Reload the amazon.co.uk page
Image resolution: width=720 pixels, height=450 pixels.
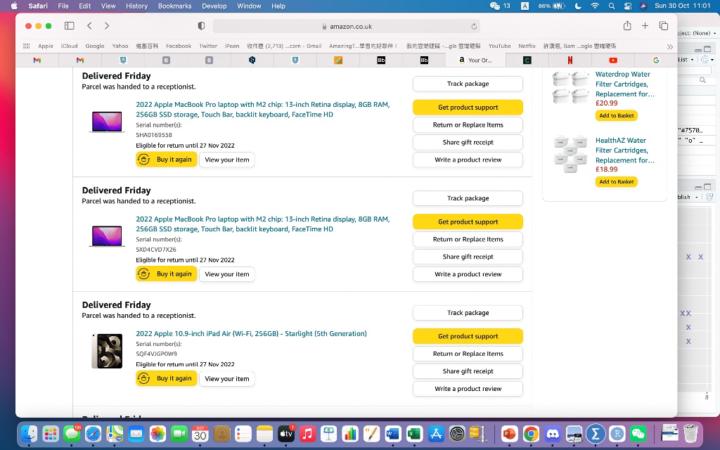tap(474, 26)
